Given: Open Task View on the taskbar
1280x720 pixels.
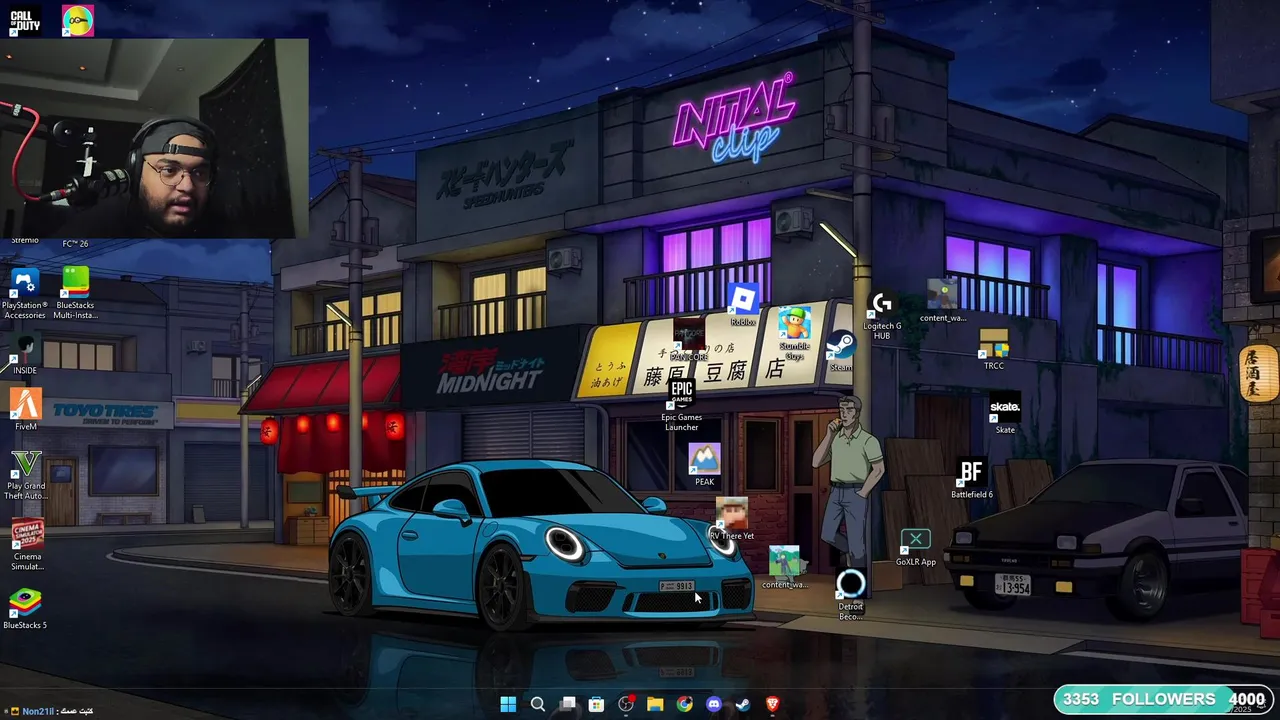Looking at the screenshot, I should tap(568, 704).
